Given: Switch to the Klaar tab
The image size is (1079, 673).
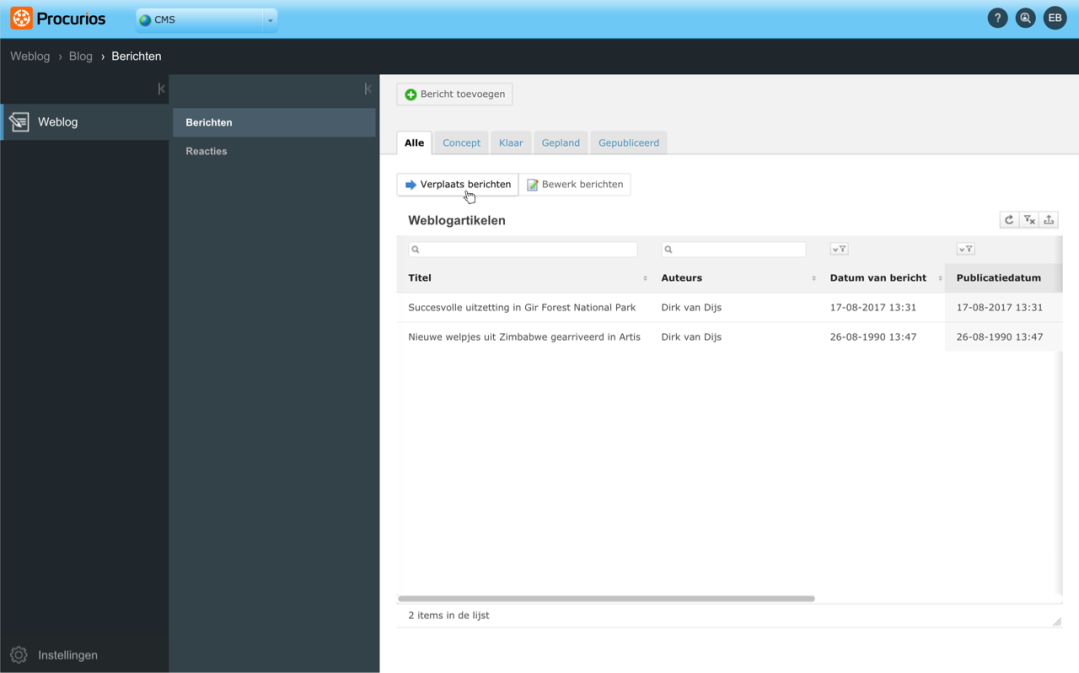Looking at the screenshot, I should 511,143.
